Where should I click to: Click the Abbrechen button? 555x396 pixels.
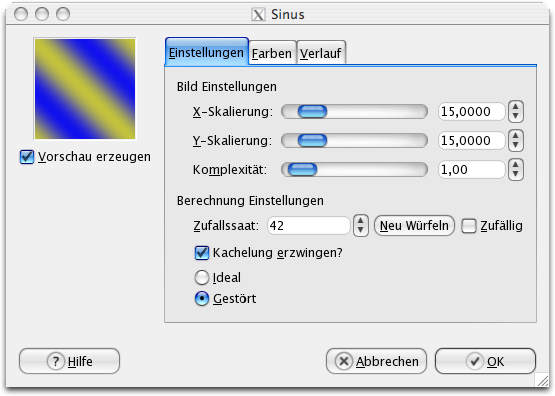coord(376,361)
